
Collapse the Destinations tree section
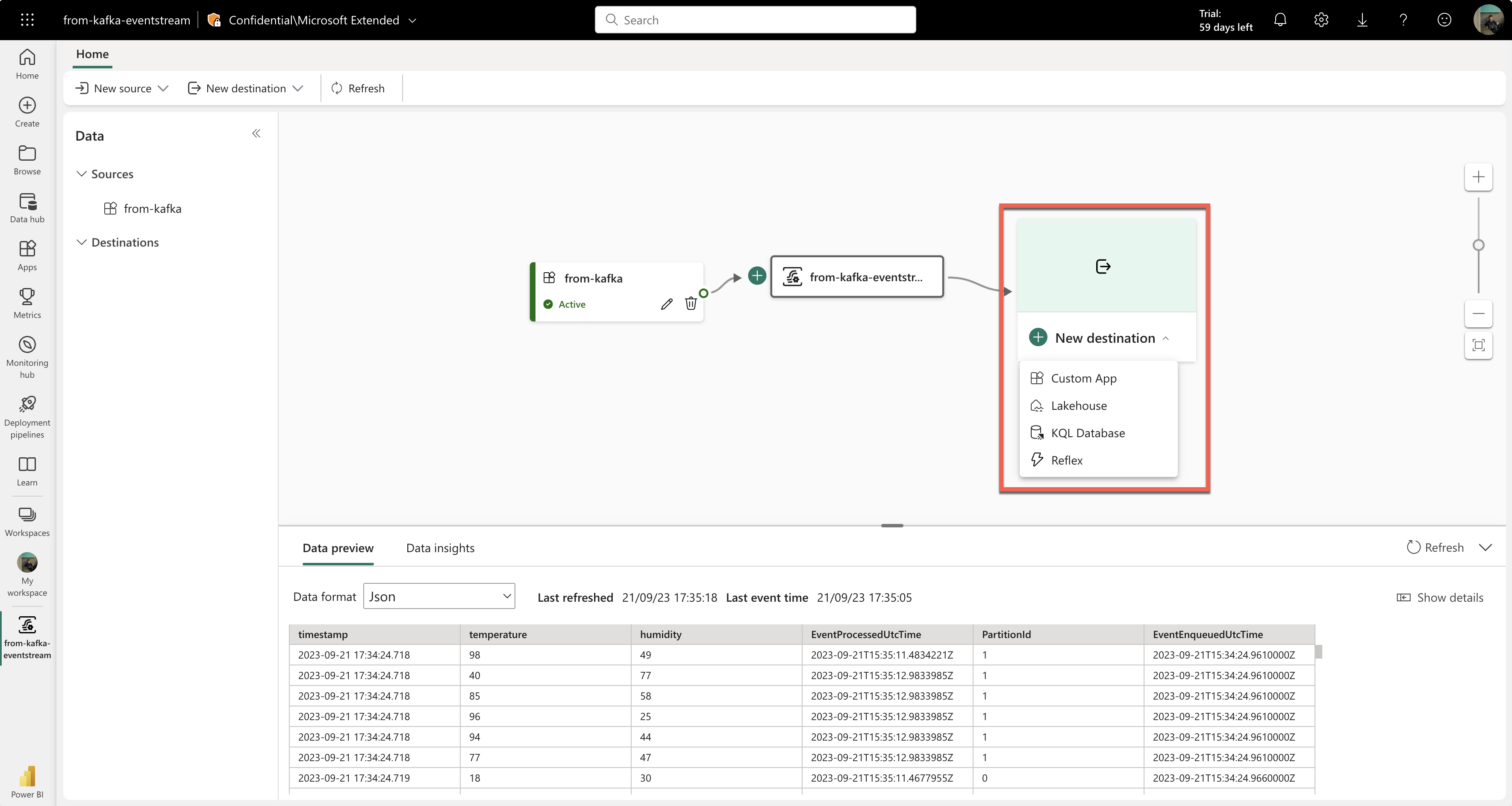click(x=82, y=242)
